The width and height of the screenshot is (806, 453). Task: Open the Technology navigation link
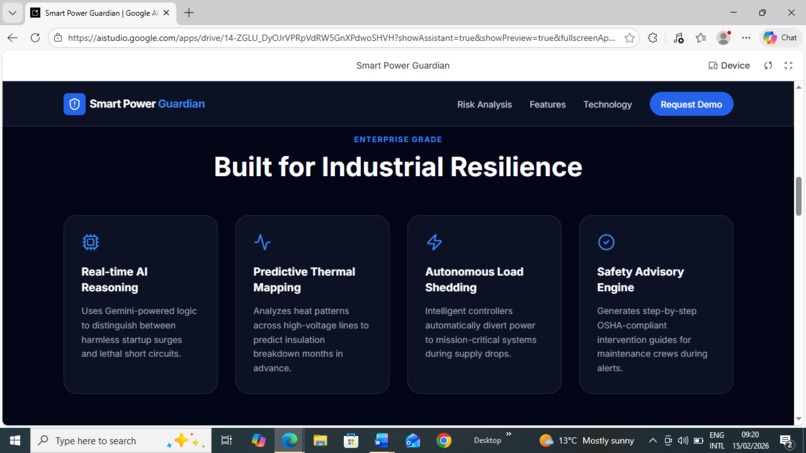(607, 104)
